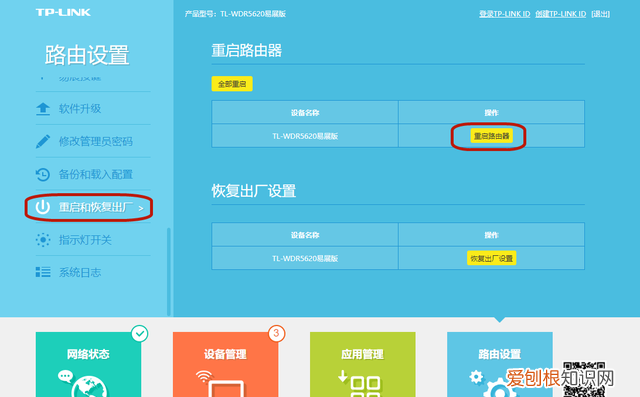The height and width of the screenshot is (397, 640).
Task: Click the pencil icon for admin password
Action: [x=43, y=142]
